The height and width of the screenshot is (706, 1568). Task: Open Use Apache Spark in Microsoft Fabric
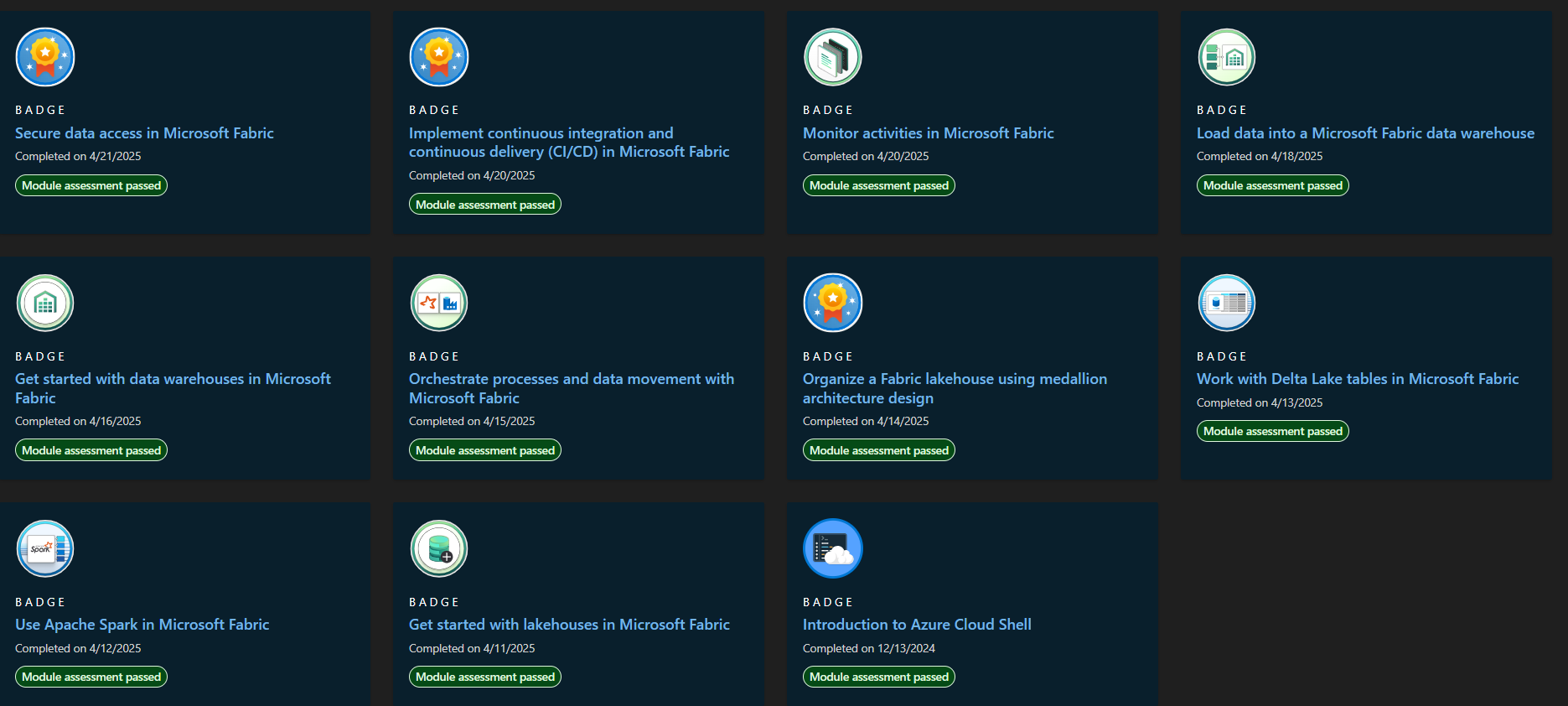[142, 625]
